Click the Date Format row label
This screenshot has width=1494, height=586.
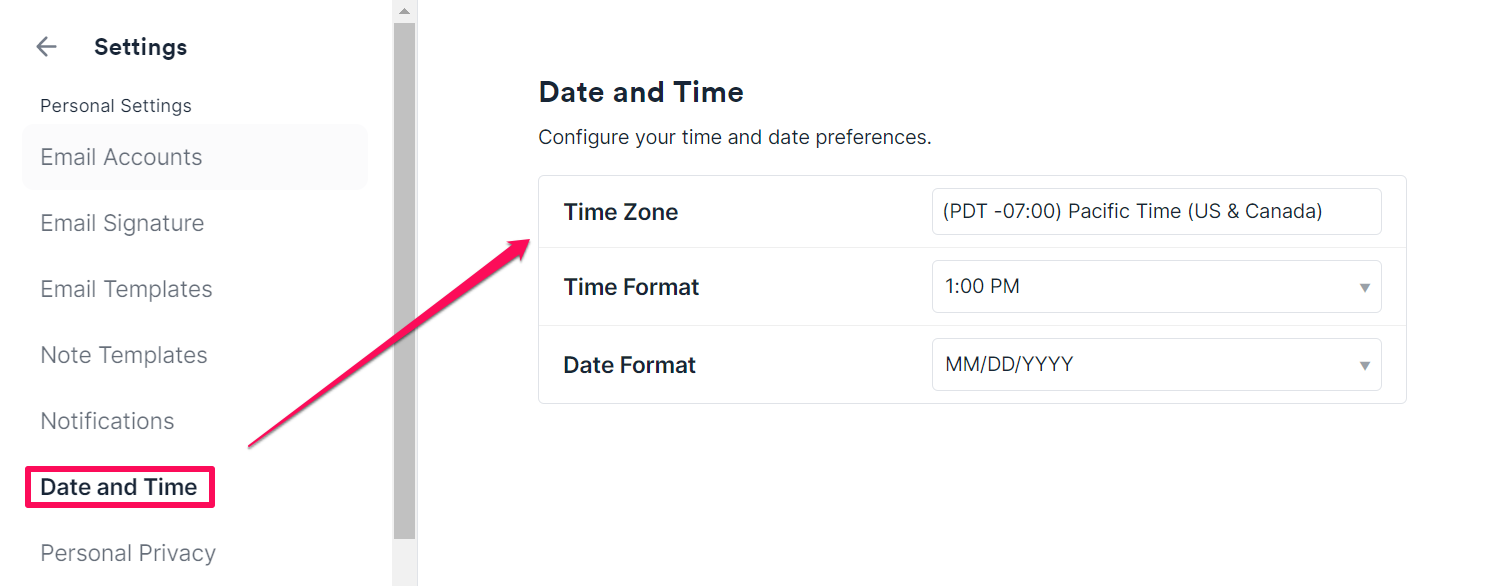[x=629, y=364]
